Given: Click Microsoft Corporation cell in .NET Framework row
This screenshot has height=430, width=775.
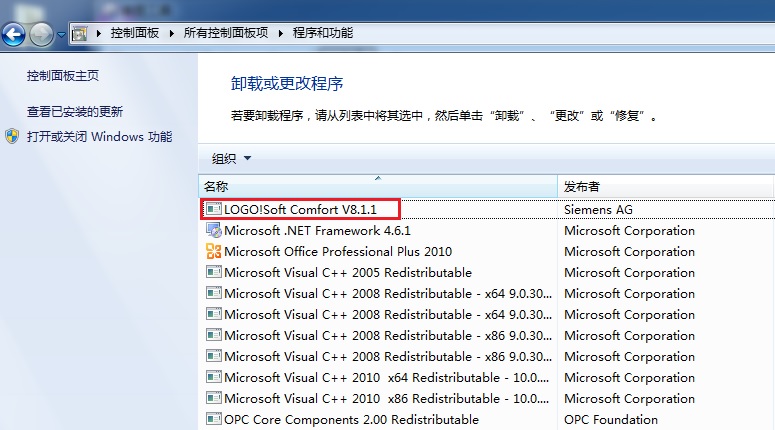Looking at the screenshot, I should click(629, 231).
